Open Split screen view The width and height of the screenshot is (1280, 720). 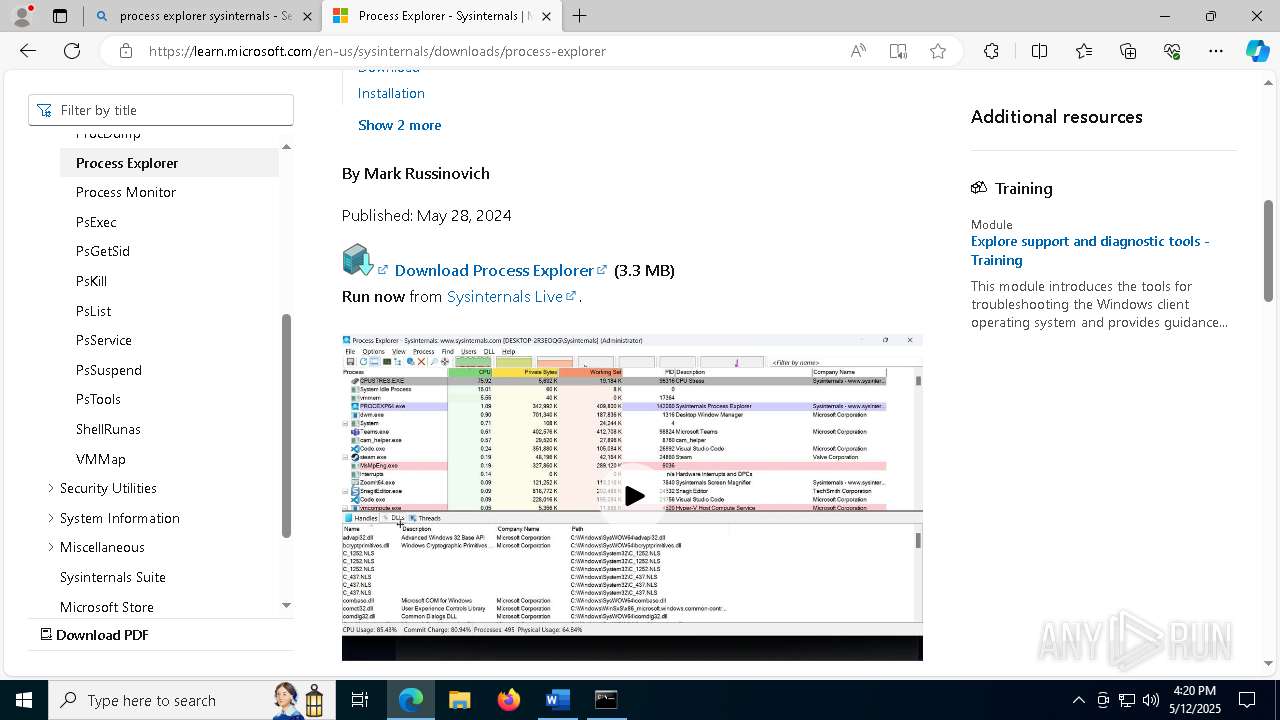(1039, 51)
